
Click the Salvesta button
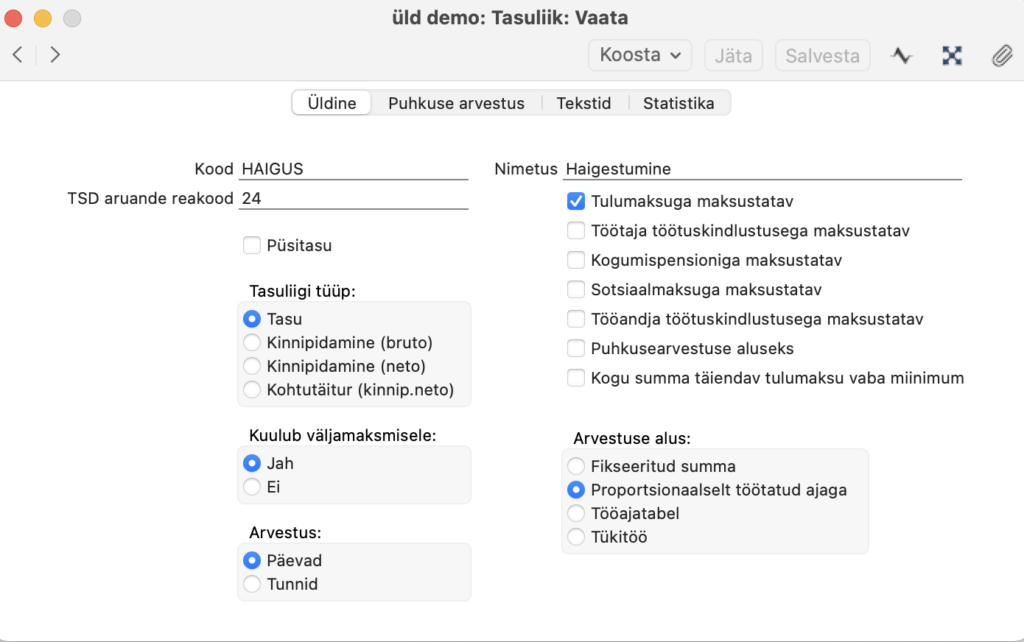point(822,55)
